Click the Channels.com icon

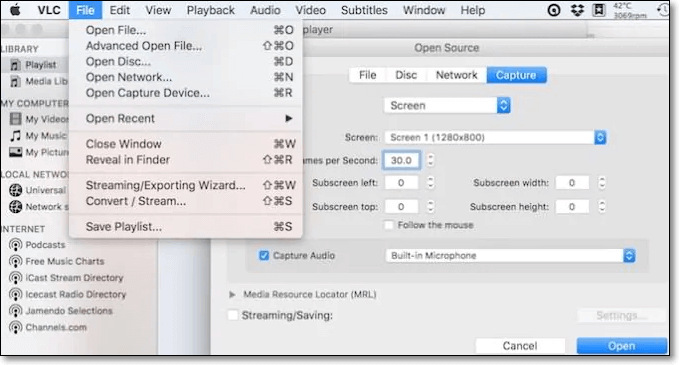[x=16, y=327]
